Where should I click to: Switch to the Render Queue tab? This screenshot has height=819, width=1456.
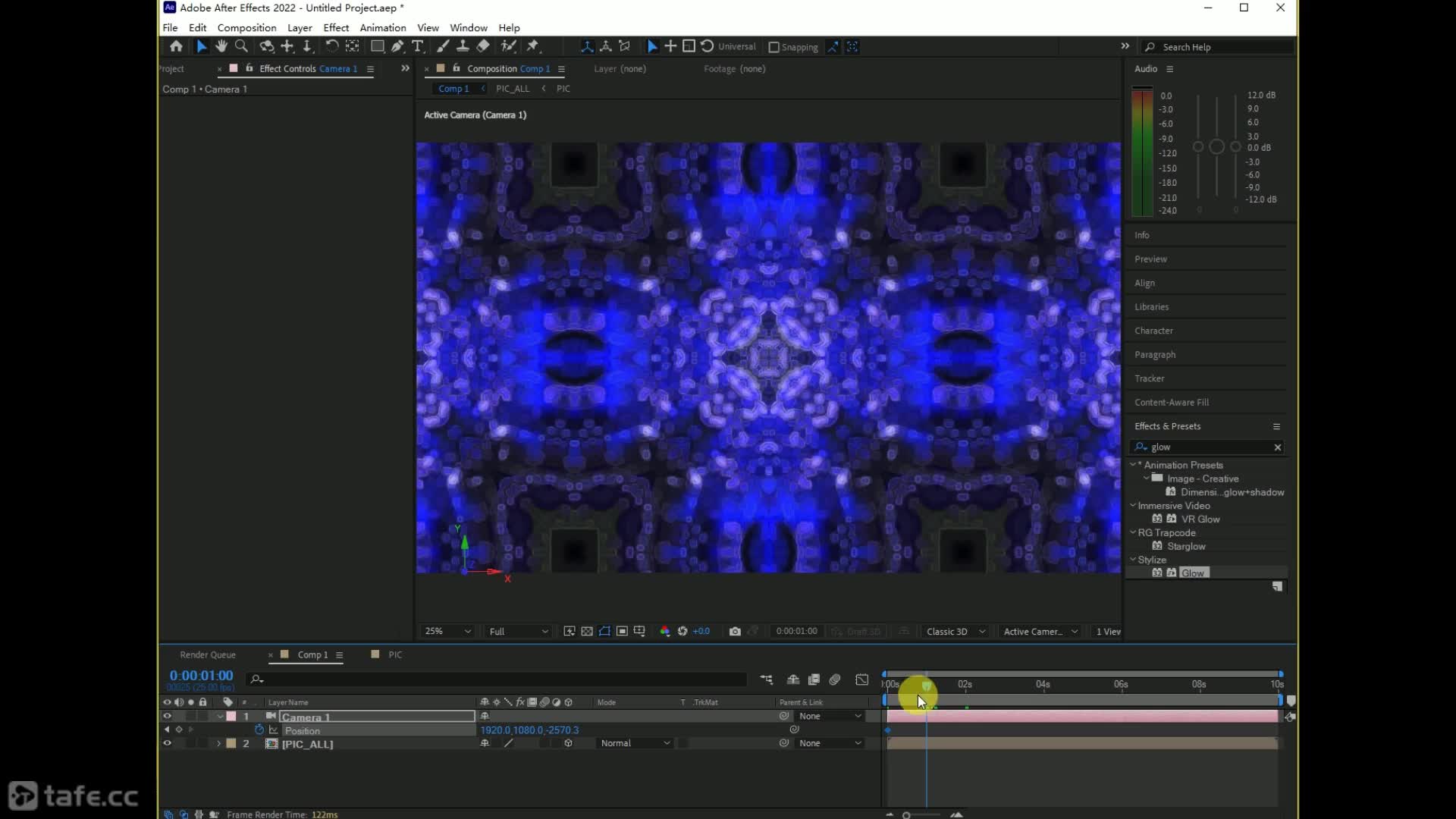(208, 654)
